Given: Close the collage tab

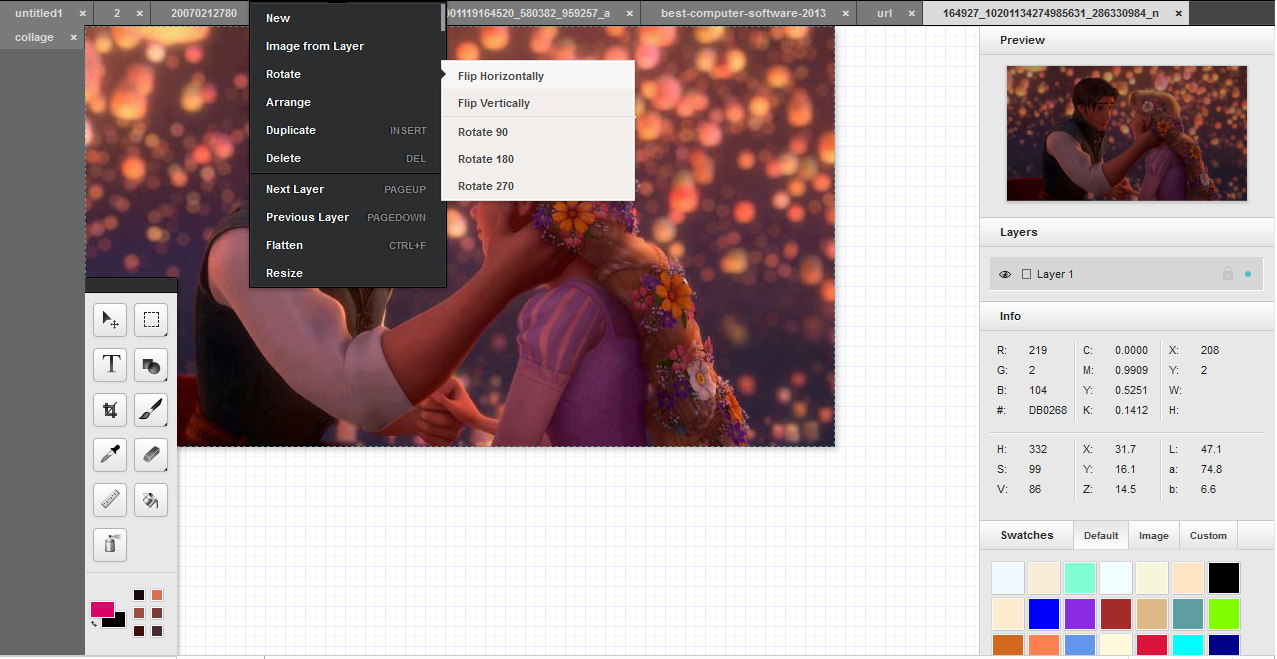Looking at the screenshot, I should [73, 37].
